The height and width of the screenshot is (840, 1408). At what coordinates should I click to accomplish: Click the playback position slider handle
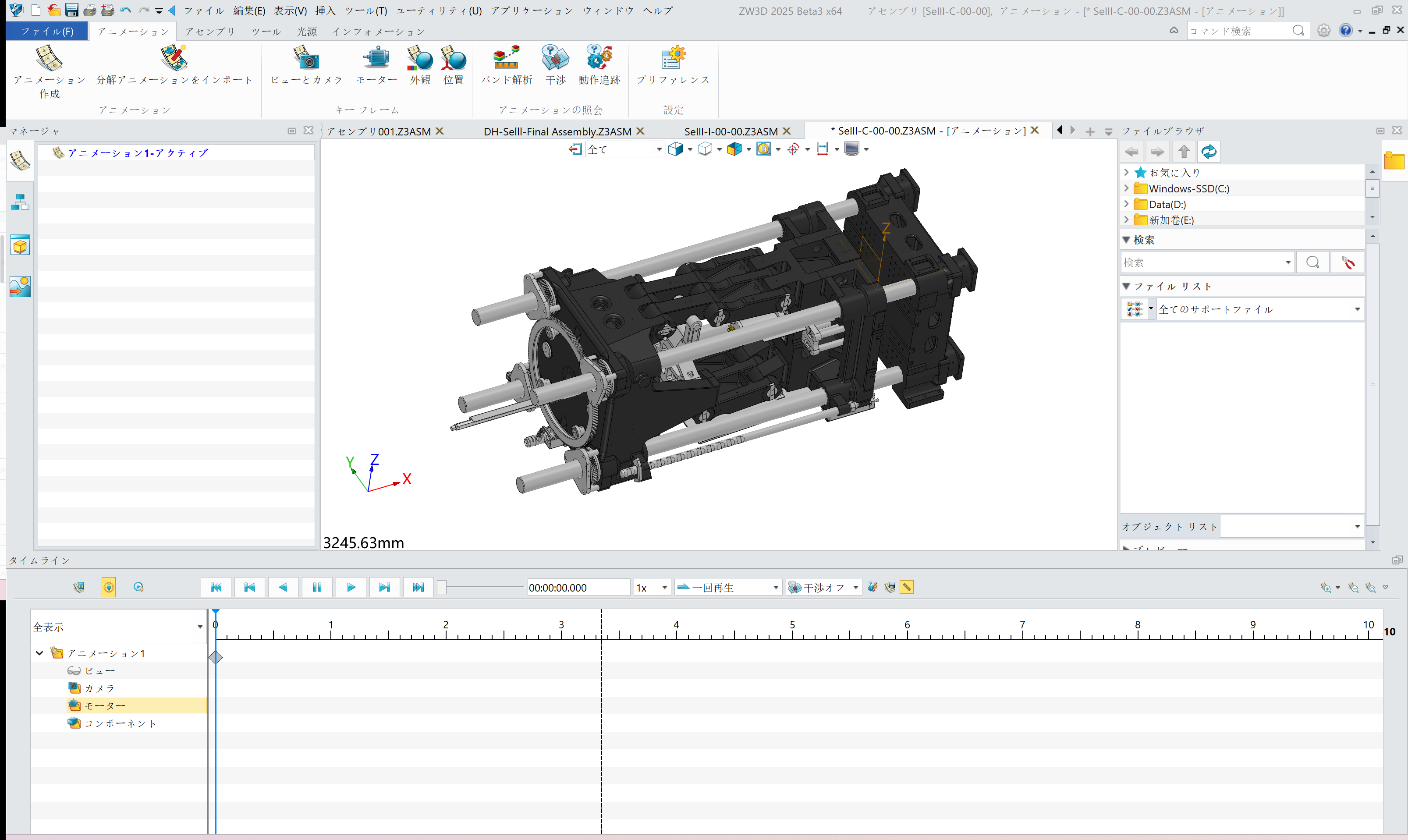pyautogui.click(x=442, y=587)
